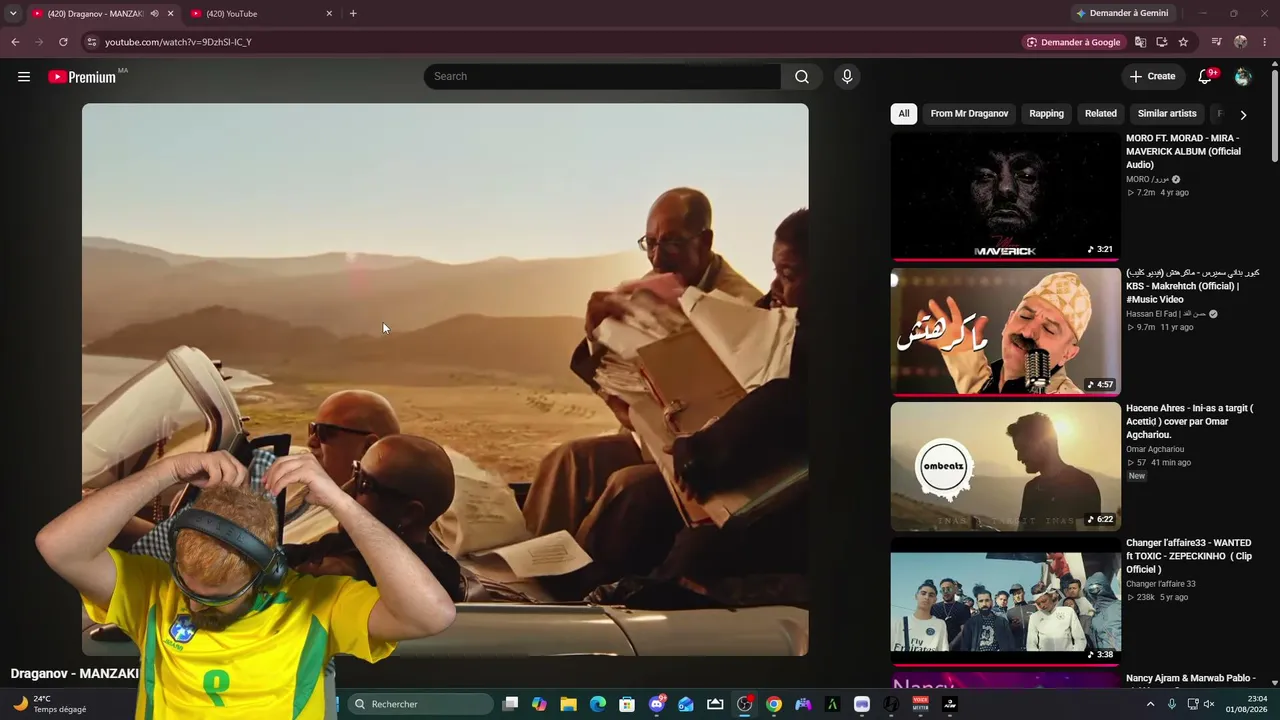The image size is (1280, 720).
Task: Show more filter chips with the arrow
Action: [x=1243, y=114]
